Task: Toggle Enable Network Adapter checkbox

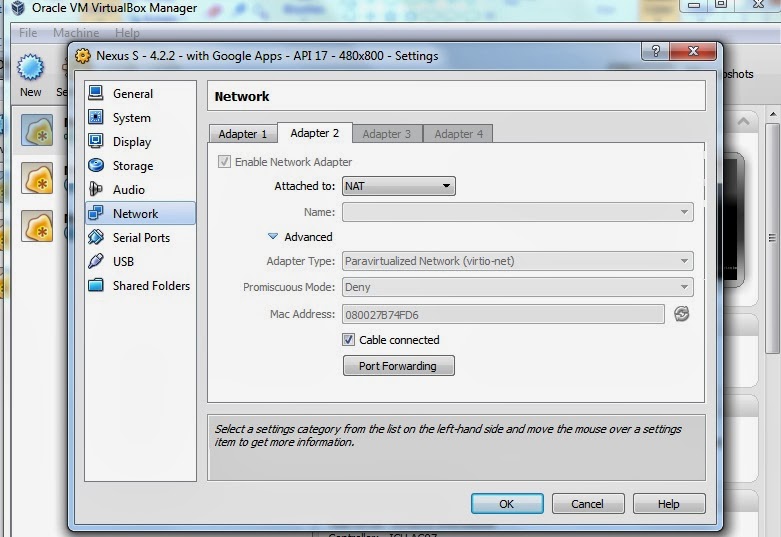Action: tap(224, 161)
